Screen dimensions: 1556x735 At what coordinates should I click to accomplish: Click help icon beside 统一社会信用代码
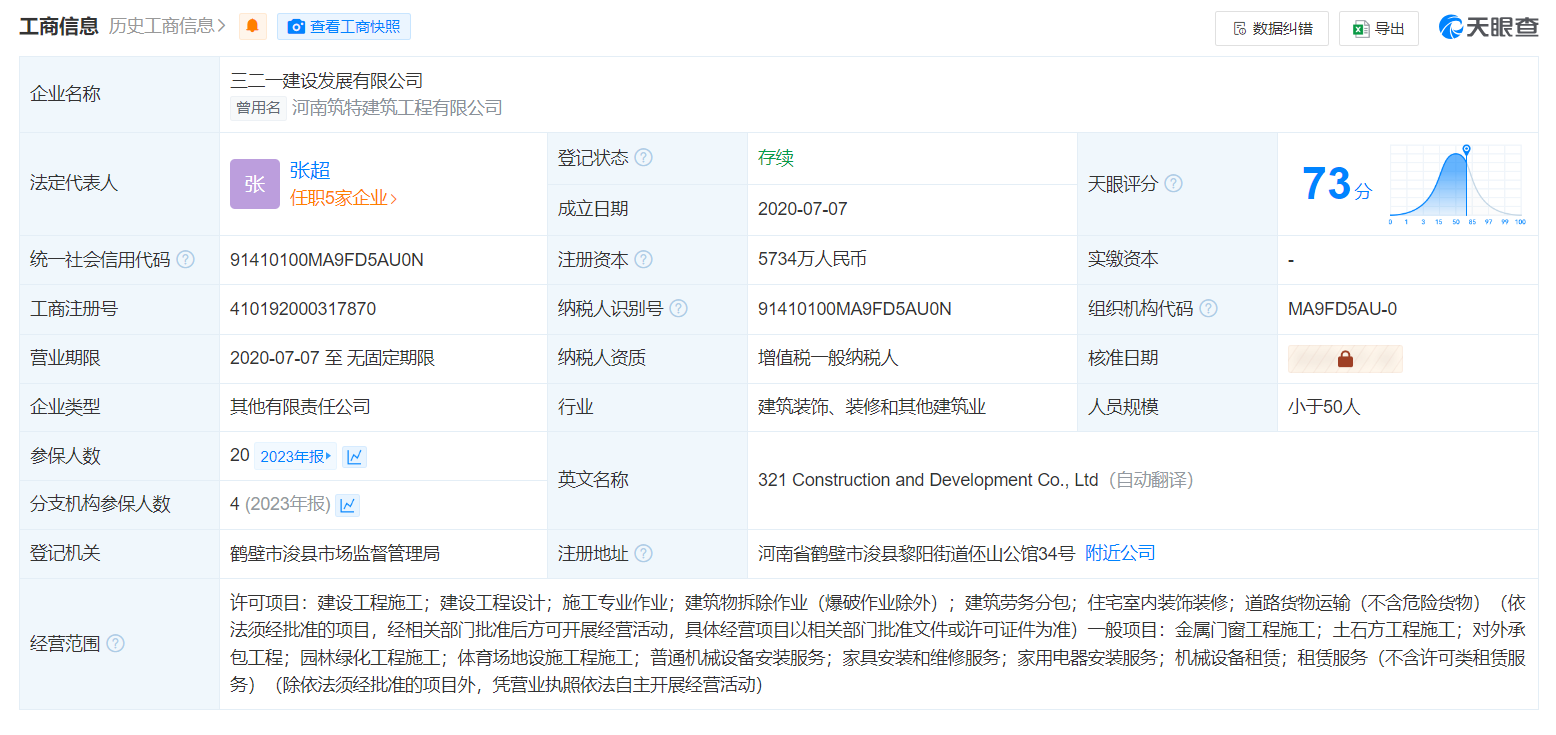186,260
